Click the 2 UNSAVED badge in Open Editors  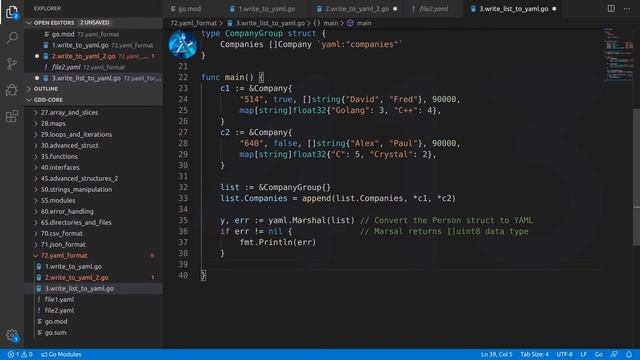tap(95, 22)
